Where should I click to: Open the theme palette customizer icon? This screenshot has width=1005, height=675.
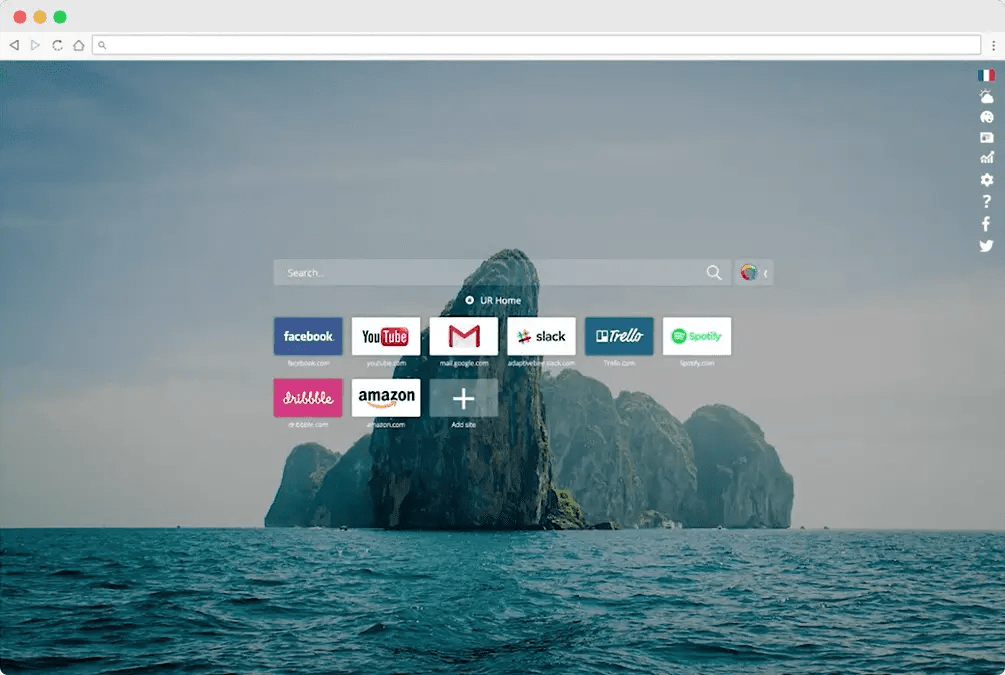(x=987, y=117)
